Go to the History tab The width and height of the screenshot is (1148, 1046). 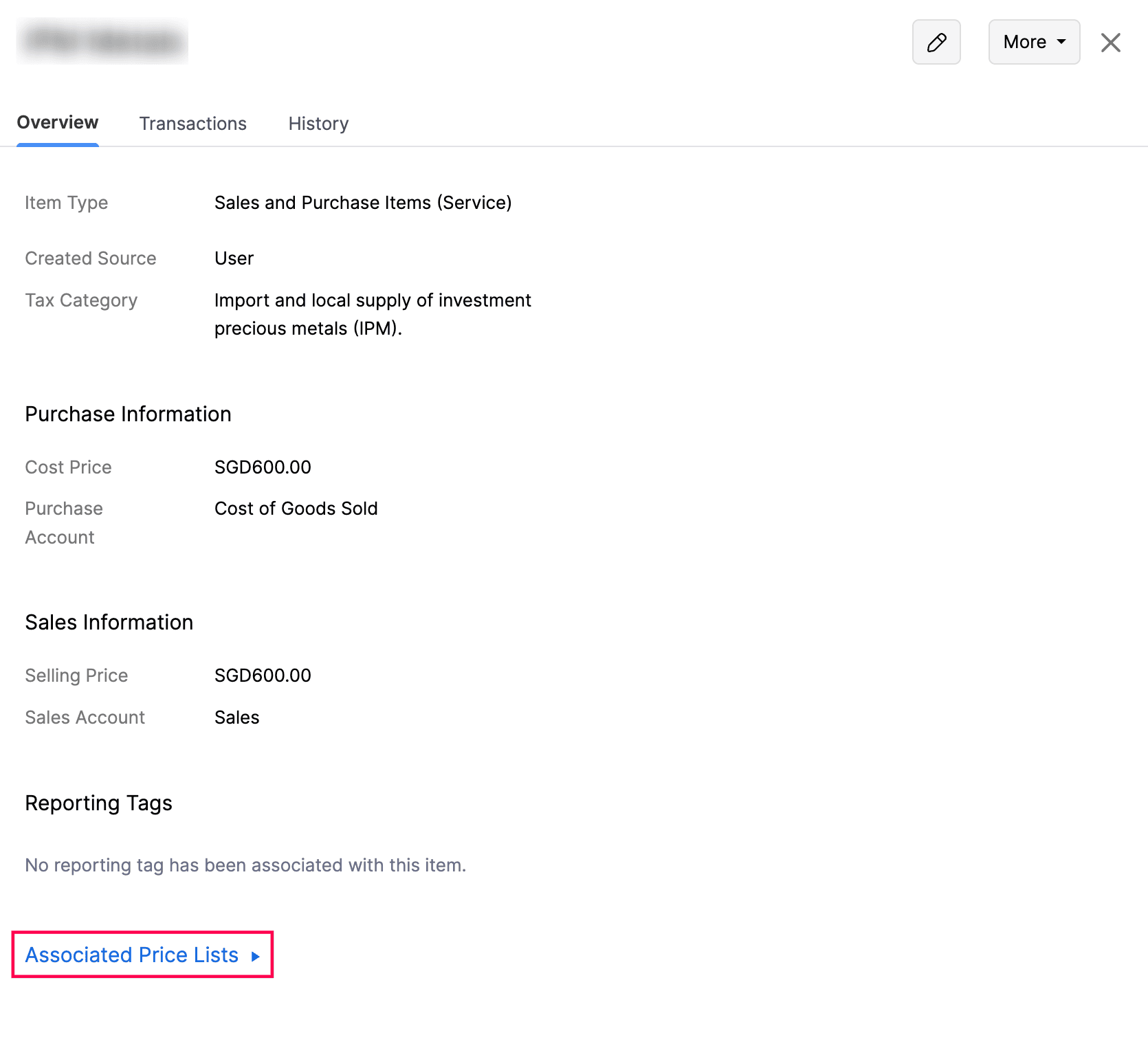coord(318,124)
